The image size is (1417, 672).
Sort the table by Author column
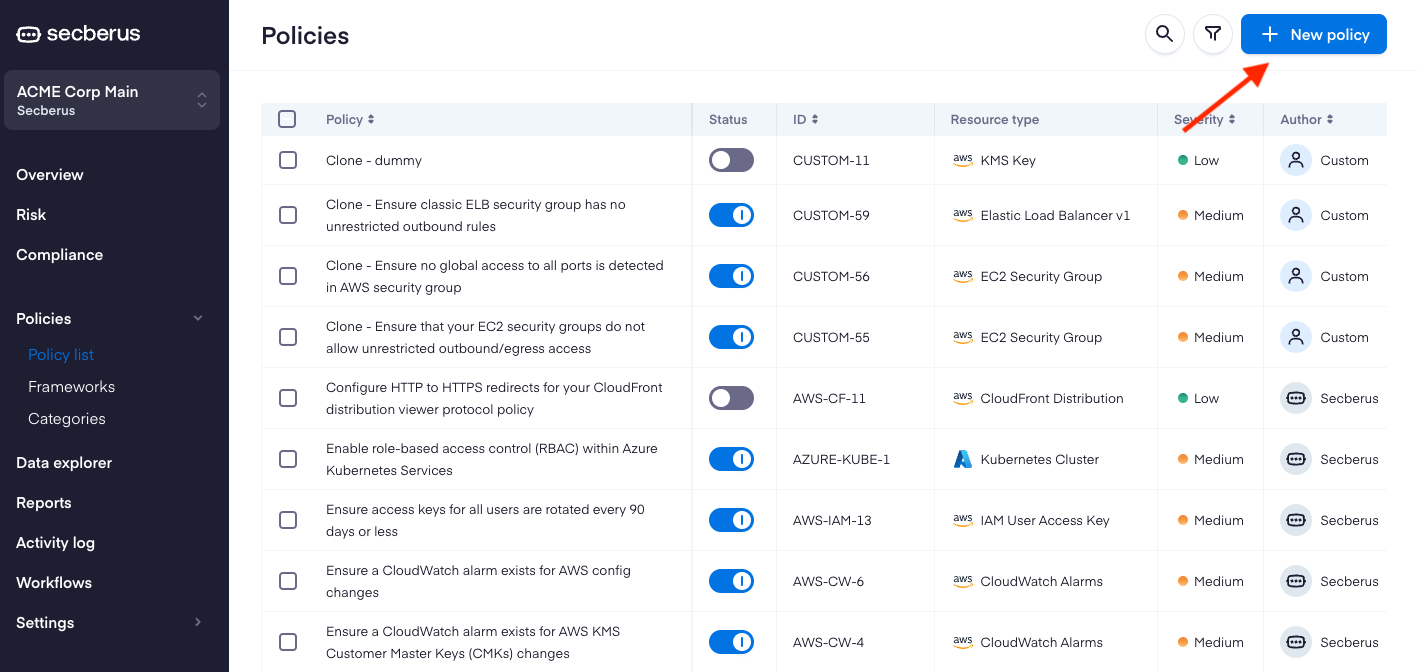click(1307, 119)
